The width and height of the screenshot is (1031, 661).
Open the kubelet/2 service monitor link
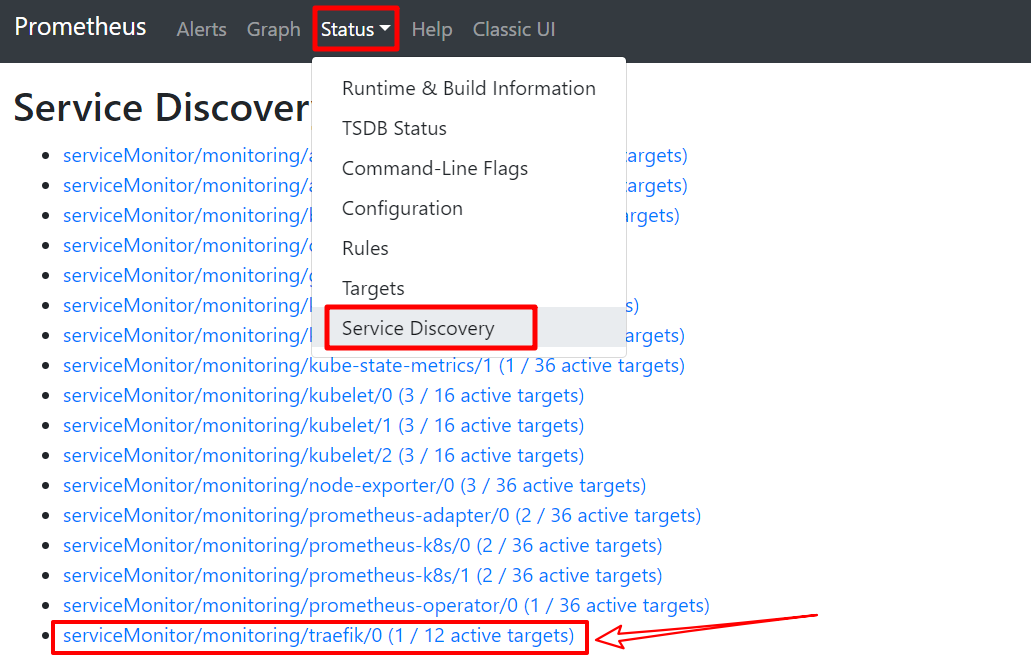(x=323, y=456)
